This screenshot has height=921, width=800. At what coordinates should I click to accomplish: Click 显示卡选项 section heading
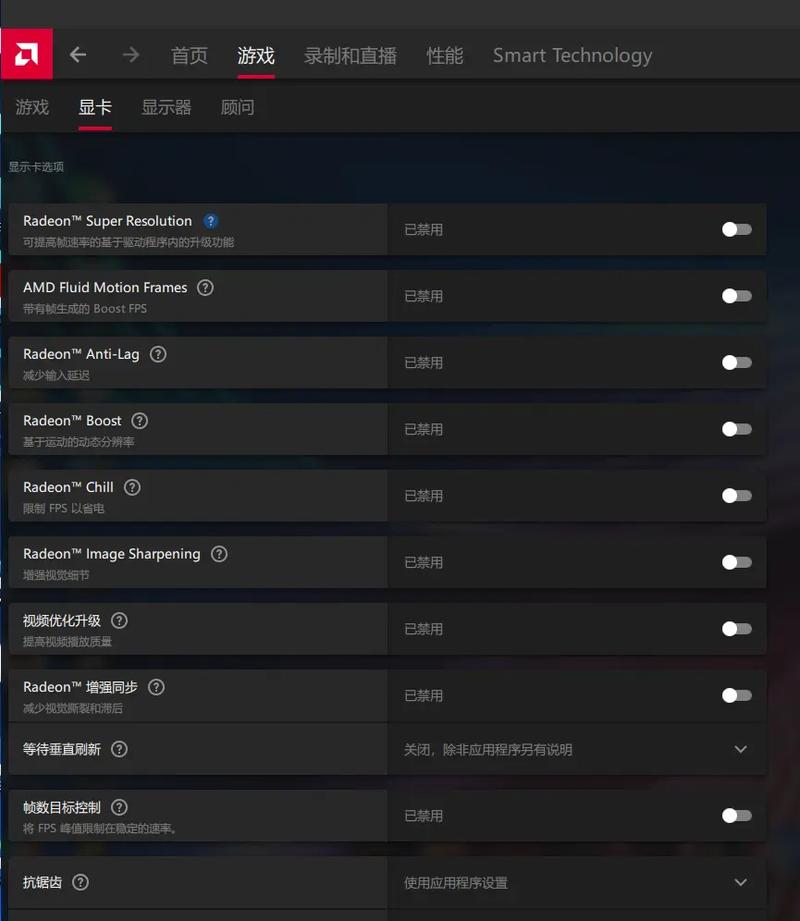(x=36, y=167)
